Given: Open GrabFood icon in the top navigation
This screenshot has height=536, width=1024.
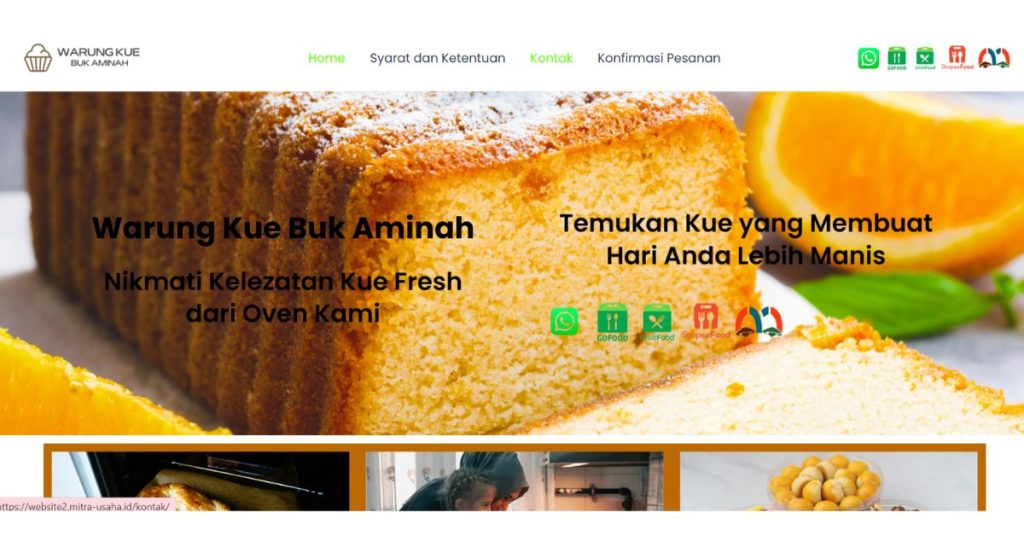Looking at the screenshot, I should point(925,58).
